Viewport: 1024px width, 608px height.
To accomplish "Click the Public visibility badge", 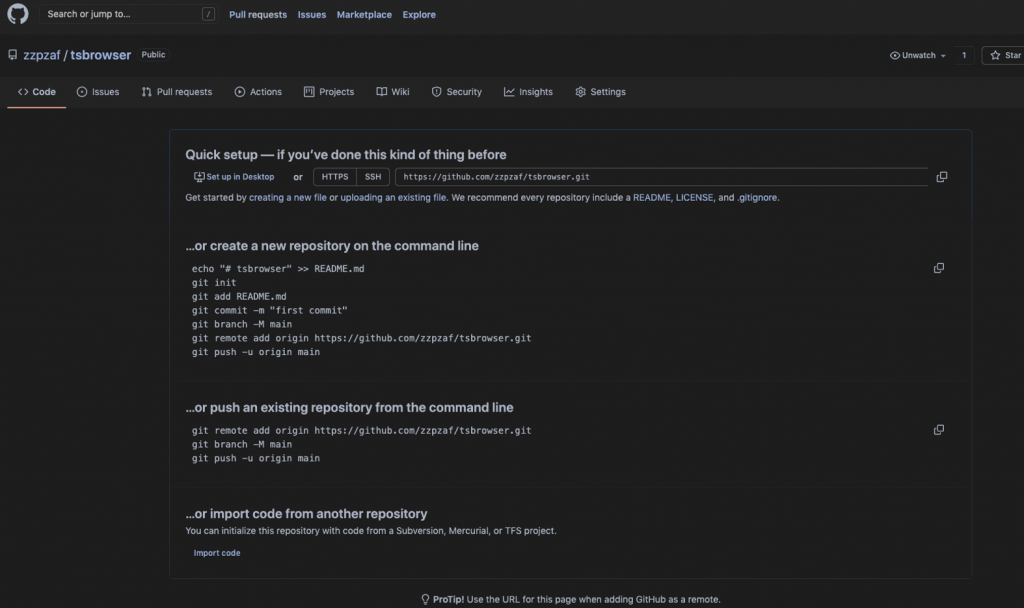I will (x=153, y=55).
